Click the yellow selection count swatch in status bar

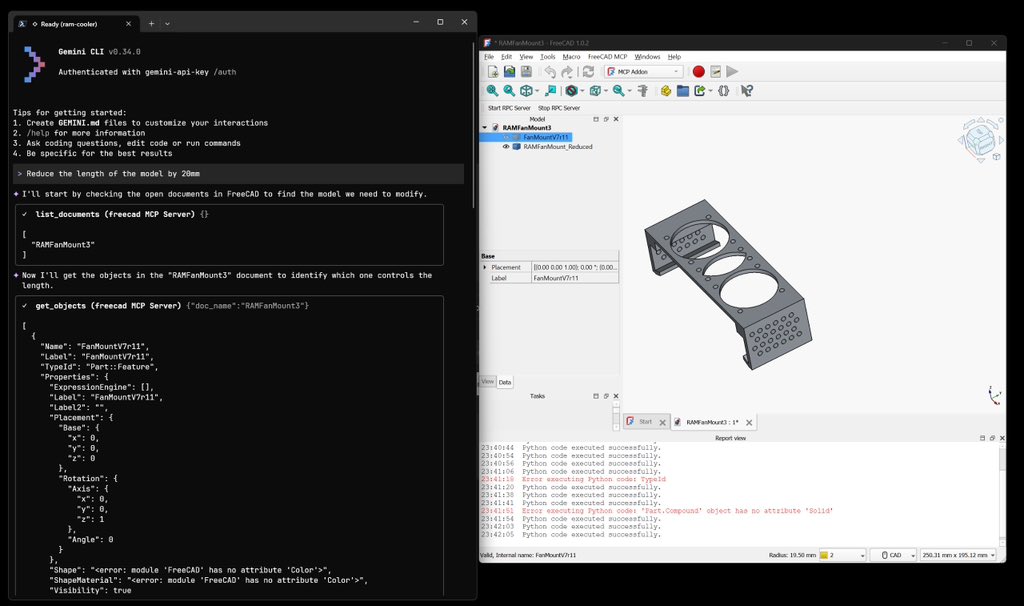coord(824,555)
